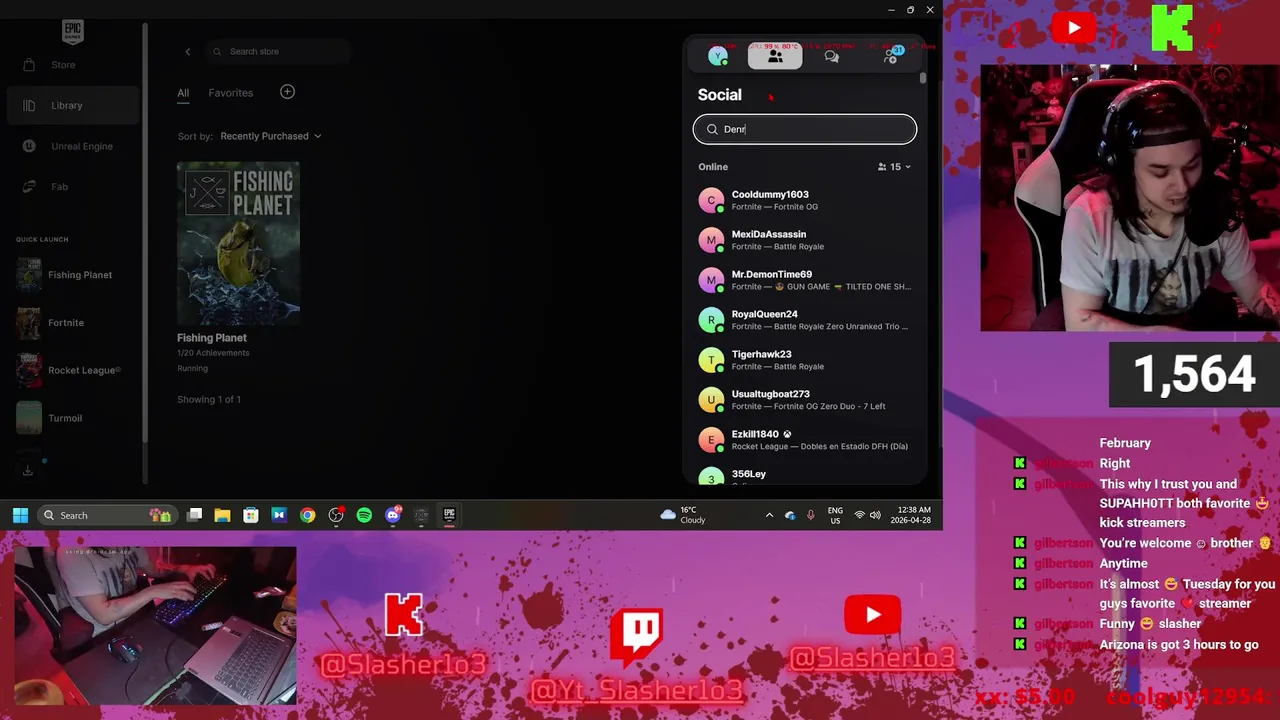Click the magnifier icon in the Social search
Viewport: 1280px width, 720px height.
point(712,129)
